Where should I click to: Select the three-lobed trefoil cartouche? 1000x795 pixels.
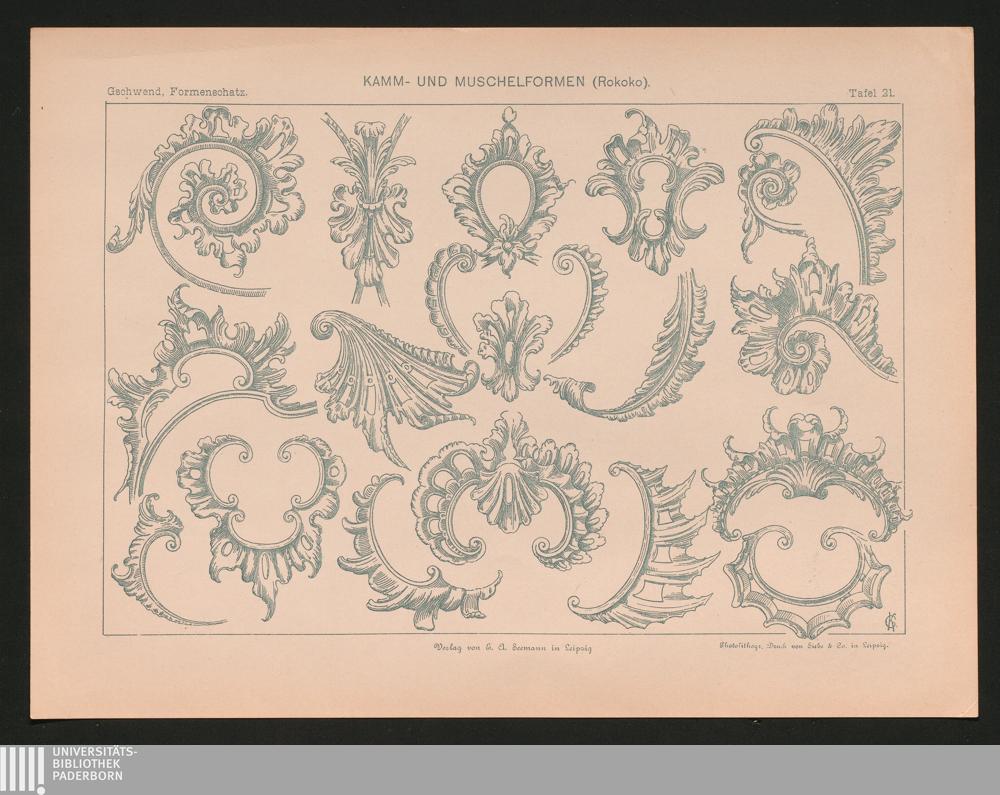tap(262, 510)
